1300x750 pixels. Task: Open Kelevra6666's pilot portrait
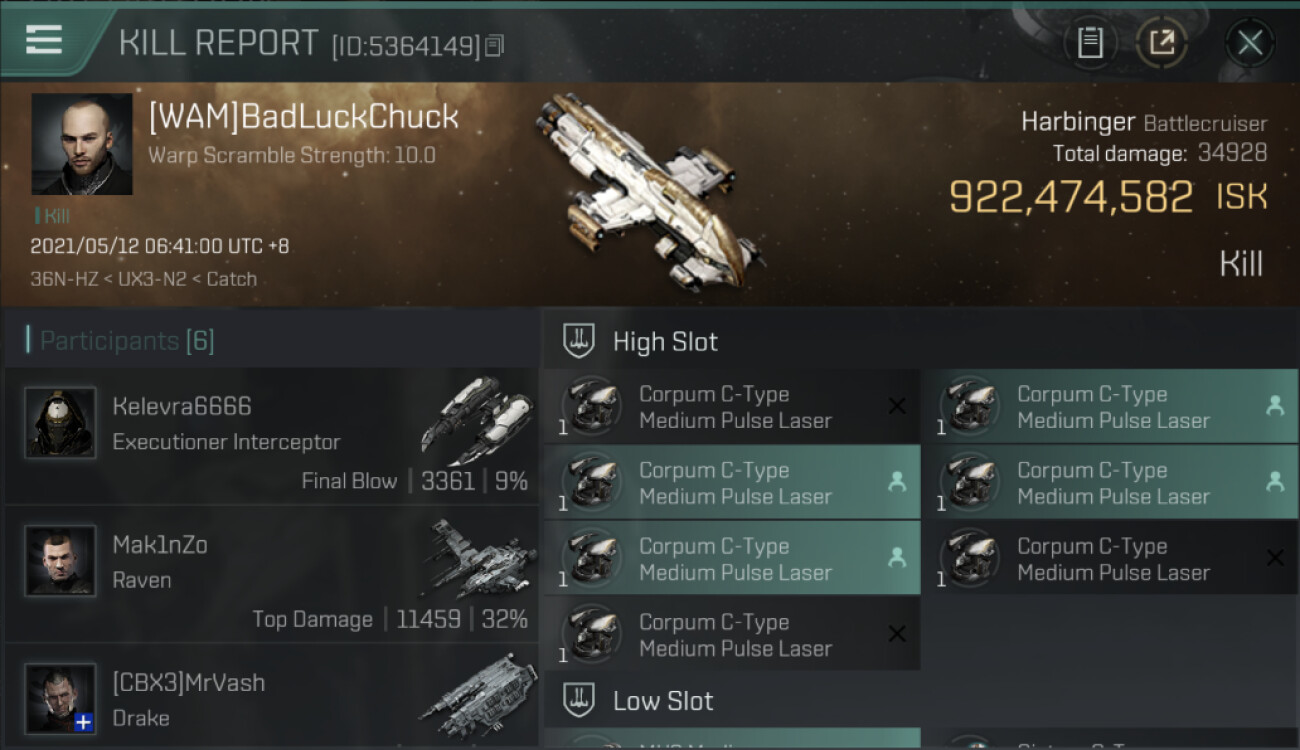pyautogui.click(x=61, y=423)
